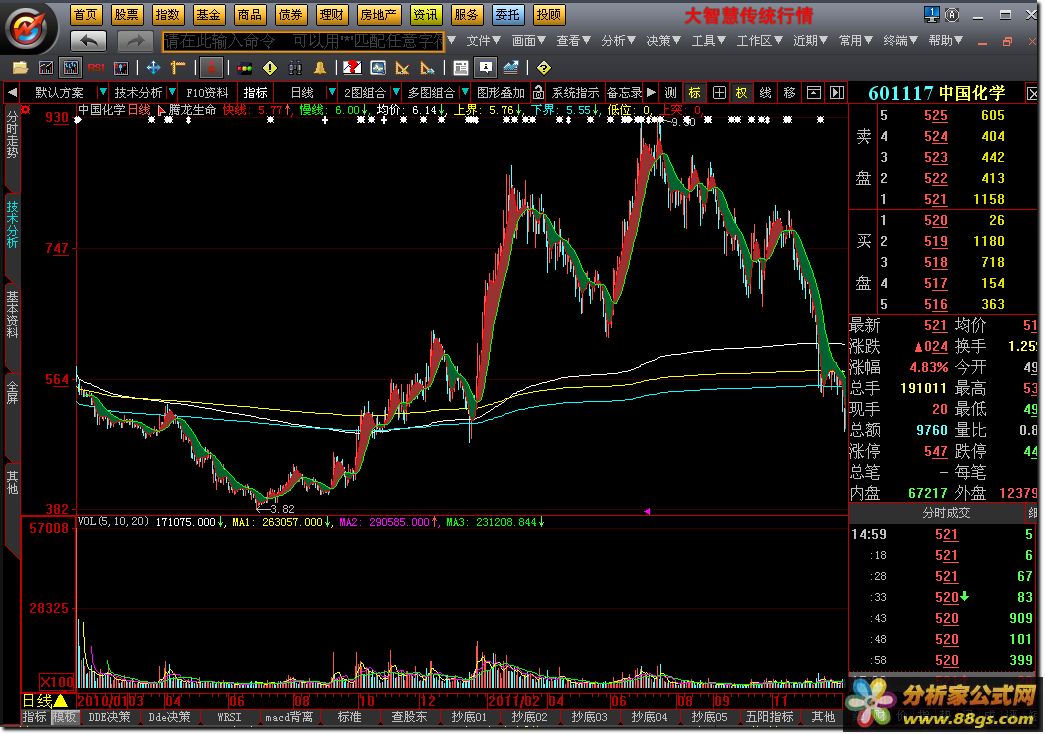Select the ruler measuring tool icon
This screenshot has height=734, width=1045.
tap(178, 67)
